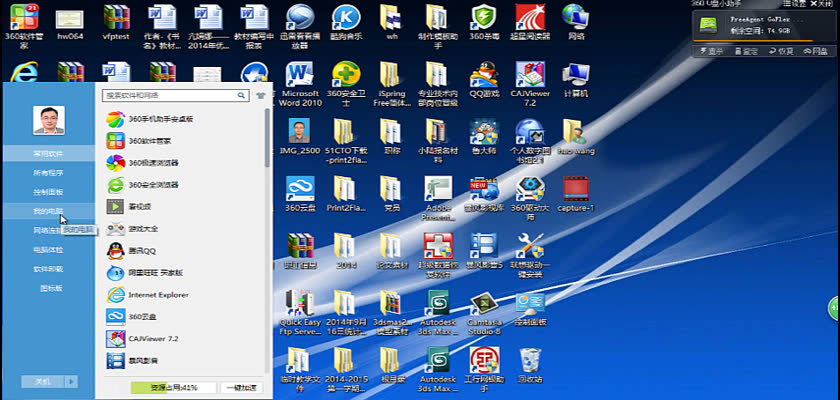The height and width of the screenshot is (400, 840).
Task: Open 软件卸载 from the start menu sidebar
Action: point(48,269)
